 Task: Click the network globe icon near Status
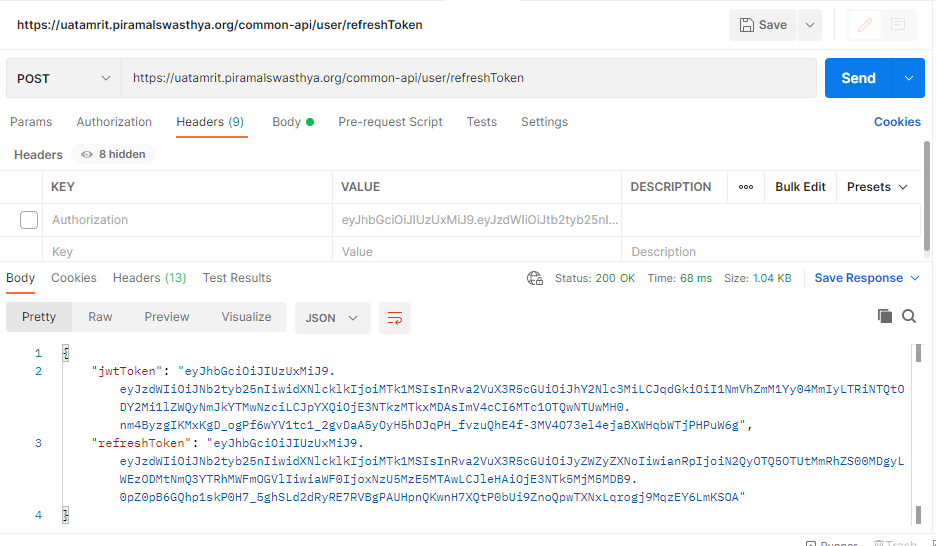(535, 278)
